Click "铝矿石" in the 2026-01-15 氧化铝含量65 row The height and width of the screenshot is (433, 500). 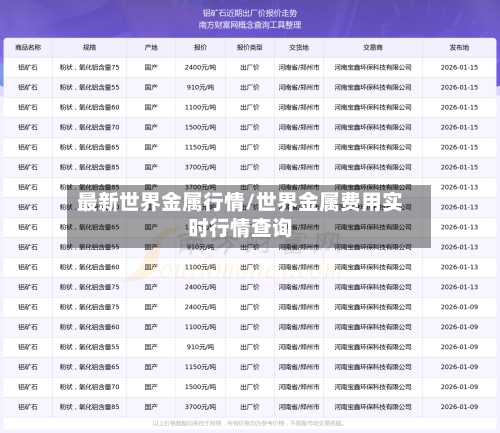click(x=28, y=147)
